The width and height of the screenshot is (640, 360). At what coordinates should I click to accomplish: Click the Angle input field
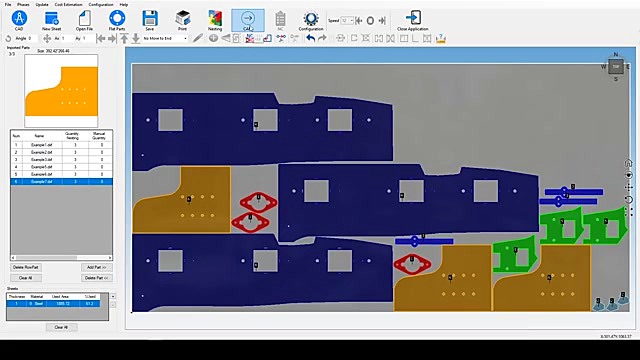33,38
